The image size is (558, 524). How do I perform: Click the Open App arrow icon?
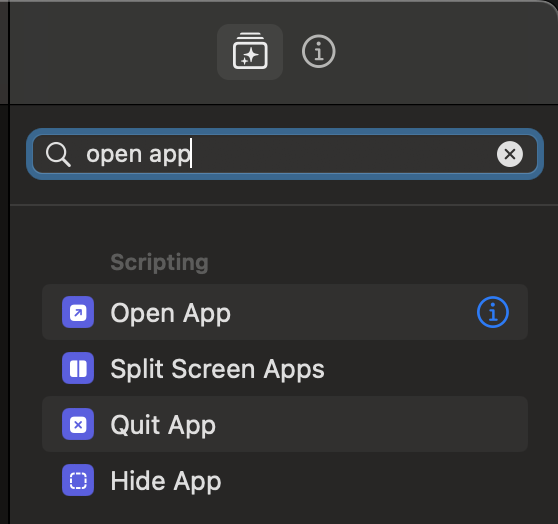(x=78, y=312)
